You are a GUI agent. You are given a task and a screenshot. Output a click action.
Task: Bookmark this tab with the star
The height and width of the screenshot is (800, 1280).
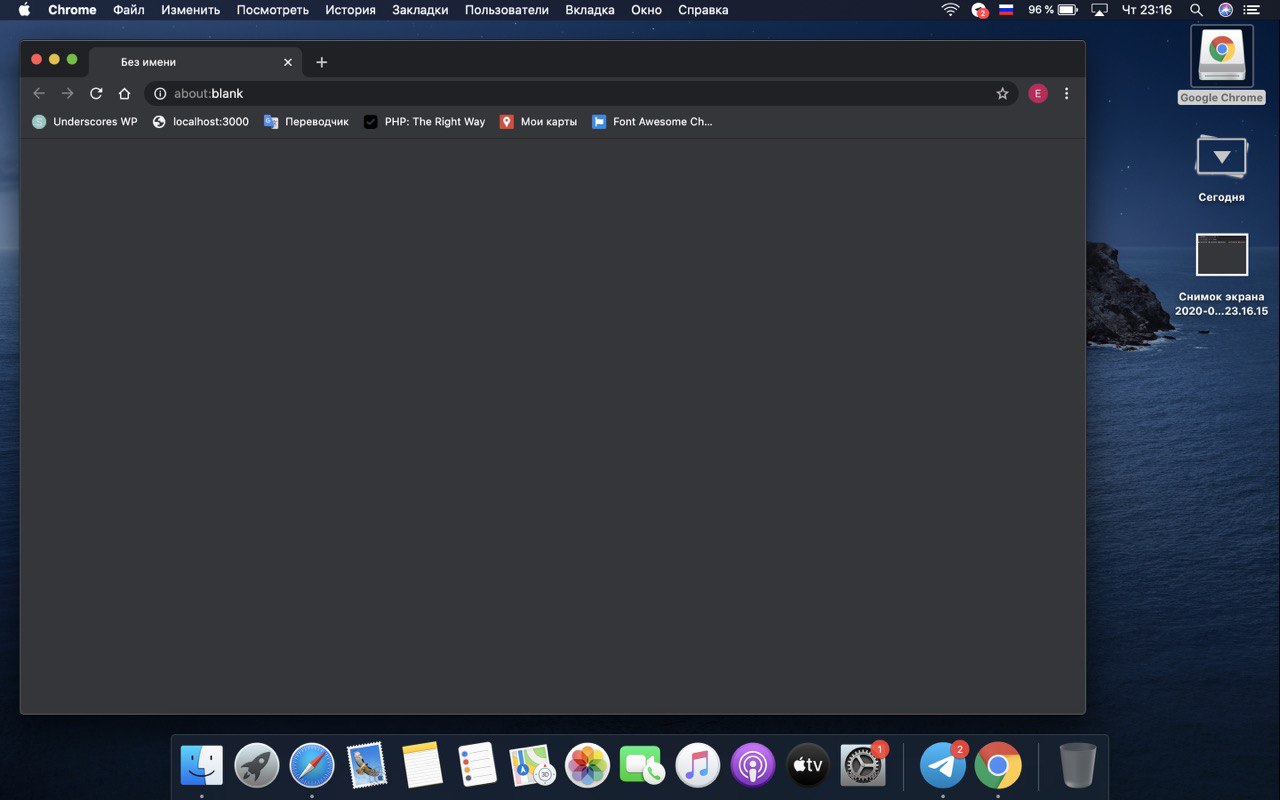coord(1002,93)
